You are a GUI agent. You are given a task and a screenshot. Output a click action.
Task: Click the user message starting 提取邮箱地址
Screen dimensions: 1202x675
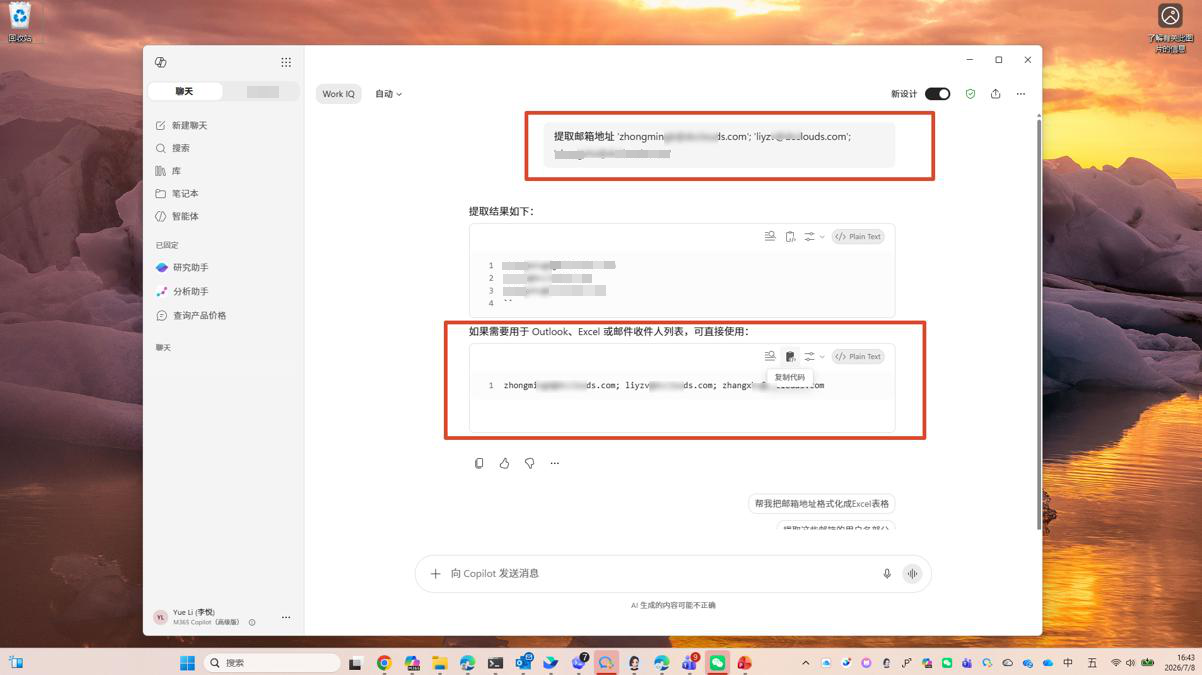[719, 145]
